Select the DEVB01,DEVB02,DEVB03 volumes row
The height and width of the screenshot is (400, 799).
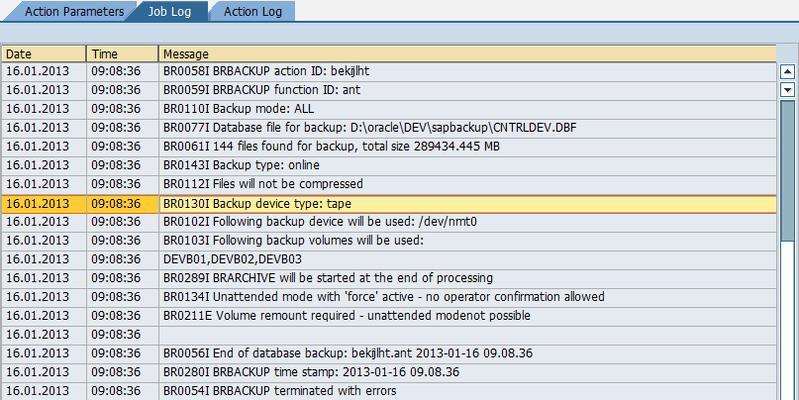389,259
